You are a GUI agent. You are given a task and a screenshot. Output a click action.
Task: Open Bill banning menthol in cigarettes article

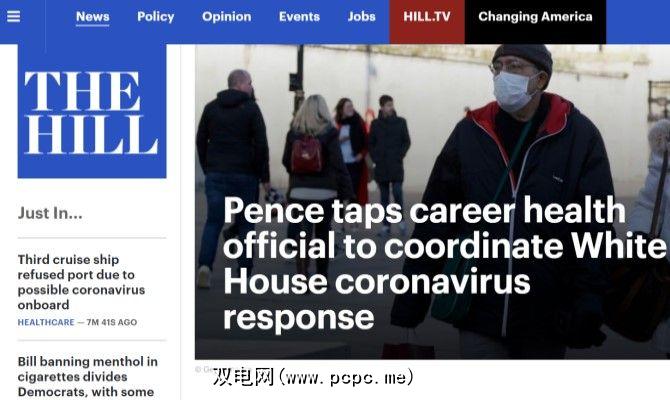click(88, 377)
